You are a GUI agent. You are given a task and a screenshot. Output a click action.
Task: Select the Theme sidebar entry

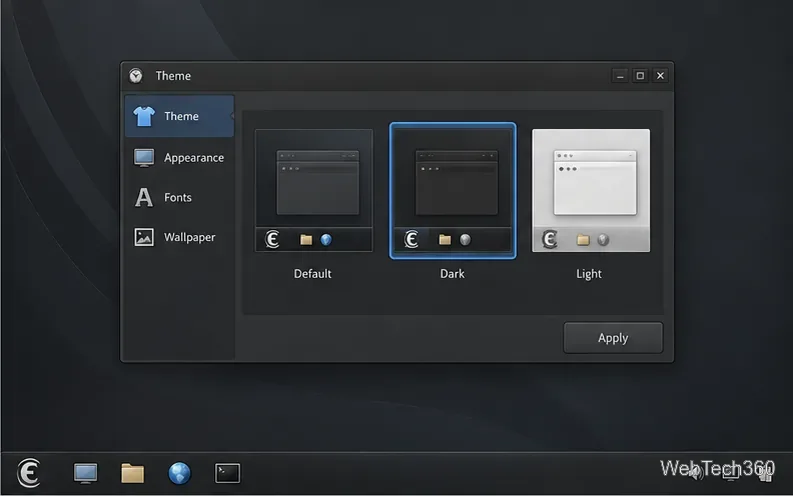pyautogui.click(x=180, y=116)
